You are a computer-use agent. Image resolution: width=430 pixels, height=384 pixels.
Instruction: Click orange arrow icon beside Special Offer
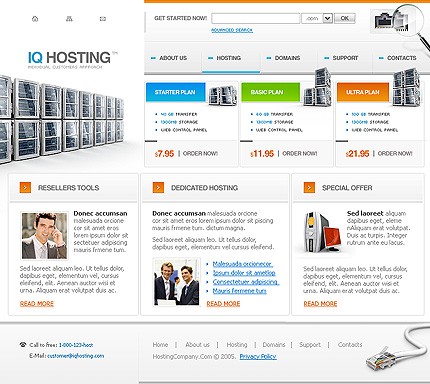309,188
